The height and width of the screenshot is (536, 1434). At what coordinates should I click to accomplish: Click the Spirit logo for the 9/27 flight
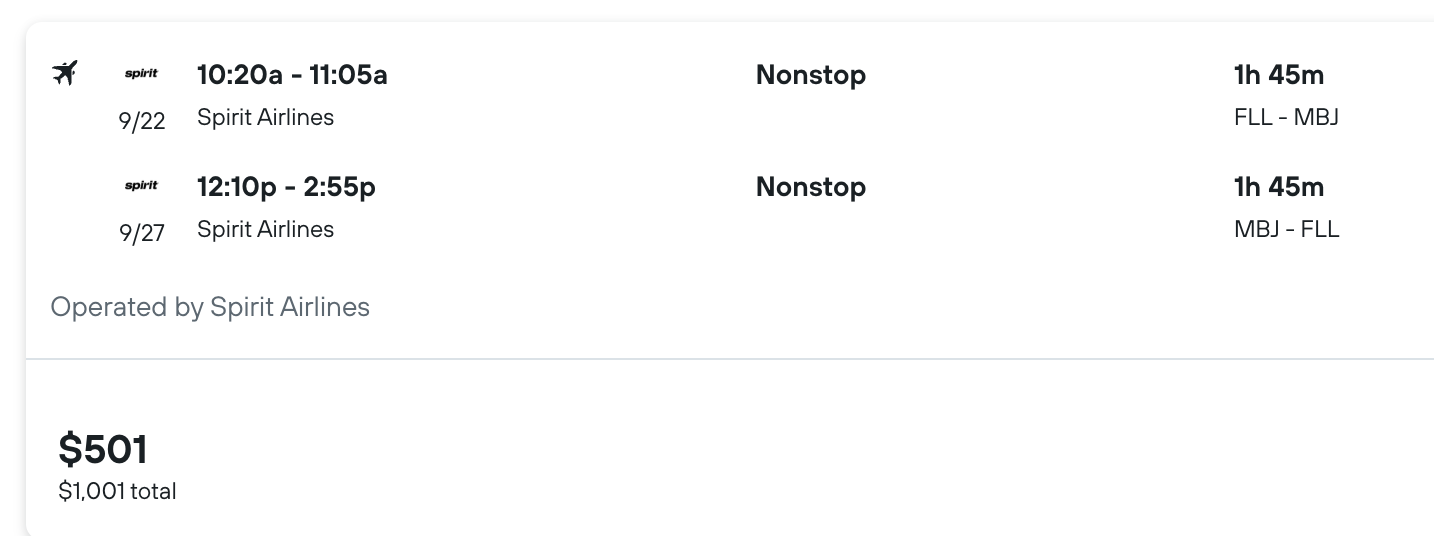tap(141, 186)
